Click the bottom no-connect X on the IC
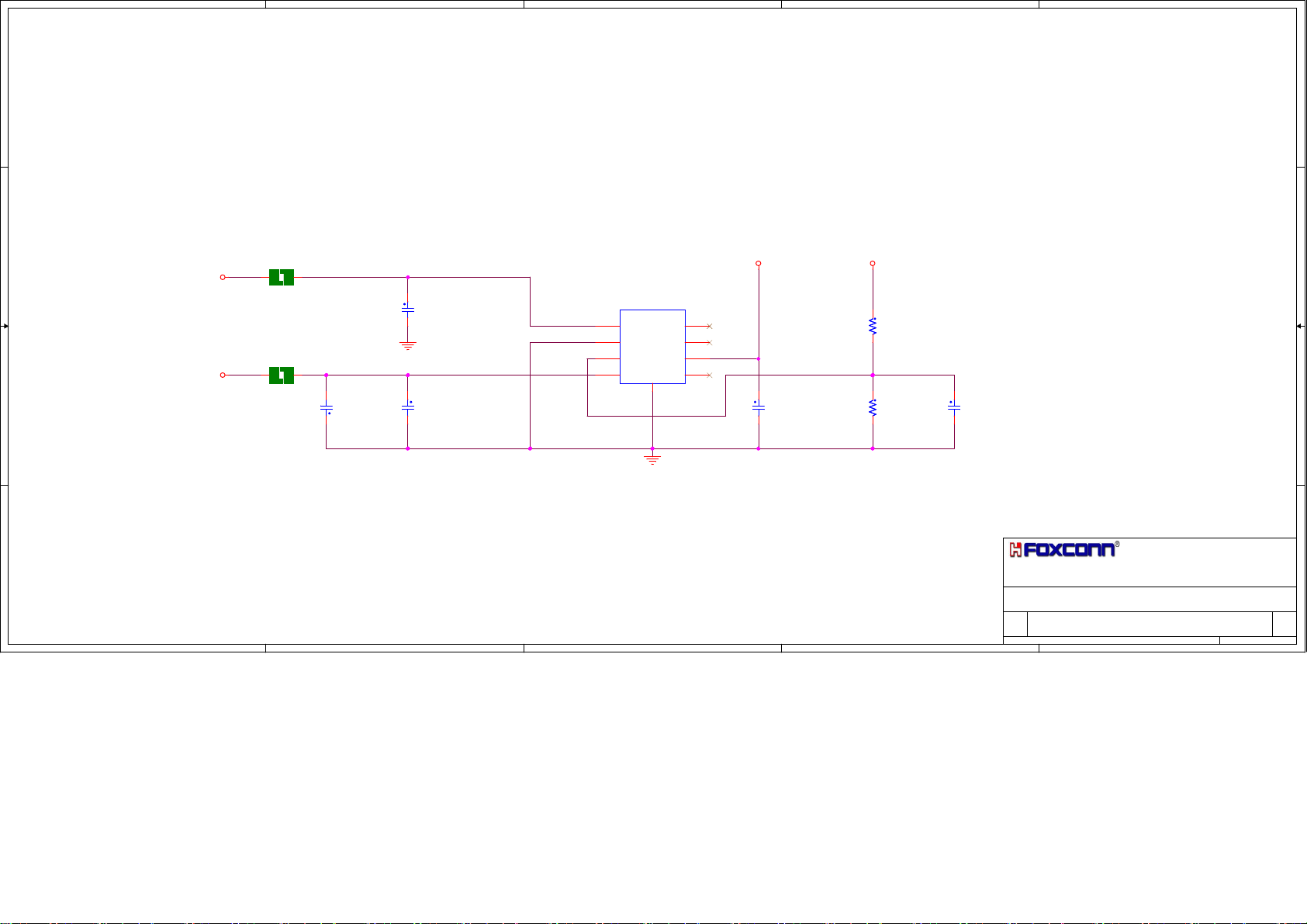The height and width of the screenshot is (924, 1307). (709, 375)
